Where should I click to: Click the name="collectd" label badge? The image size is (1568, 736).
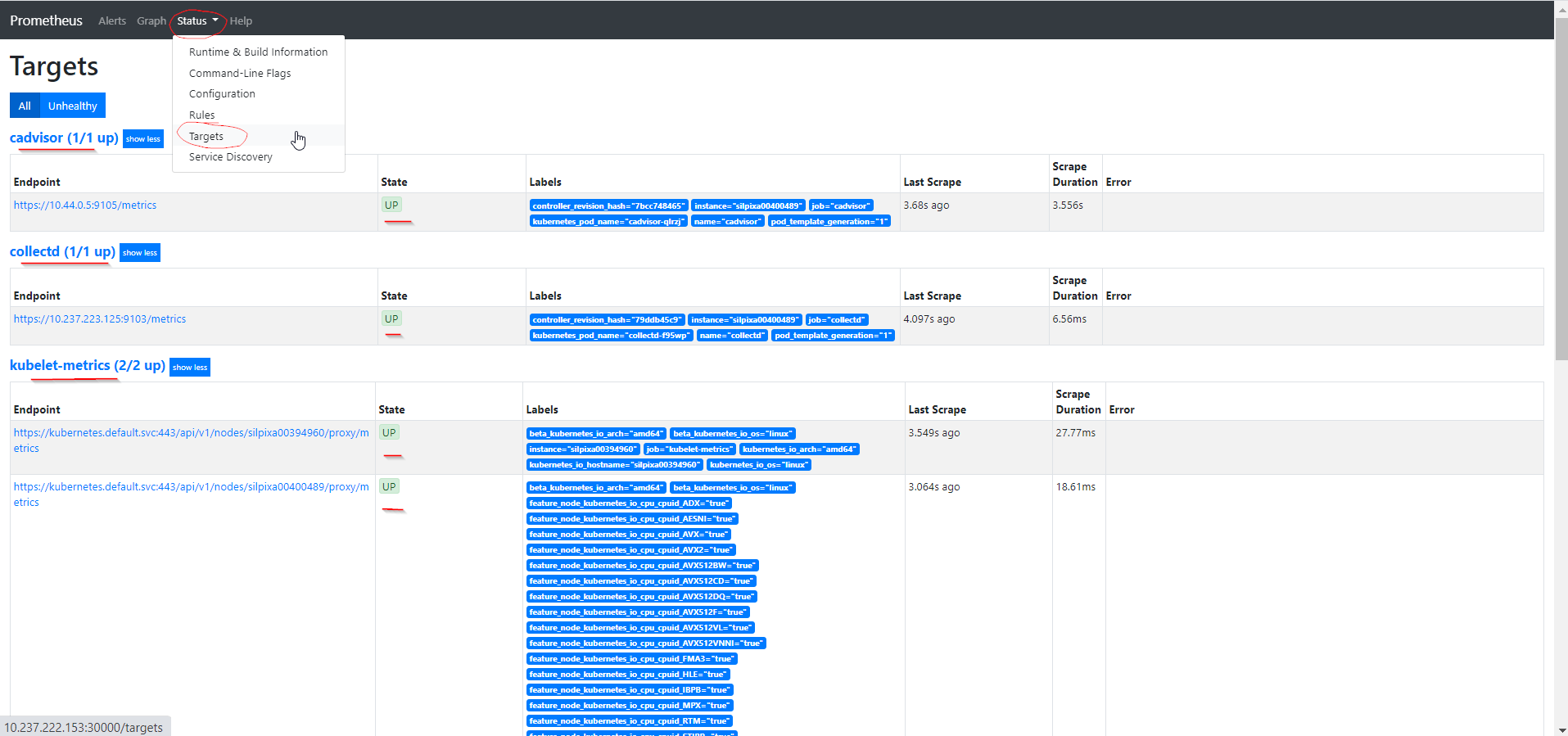click(x=733, y=335)
